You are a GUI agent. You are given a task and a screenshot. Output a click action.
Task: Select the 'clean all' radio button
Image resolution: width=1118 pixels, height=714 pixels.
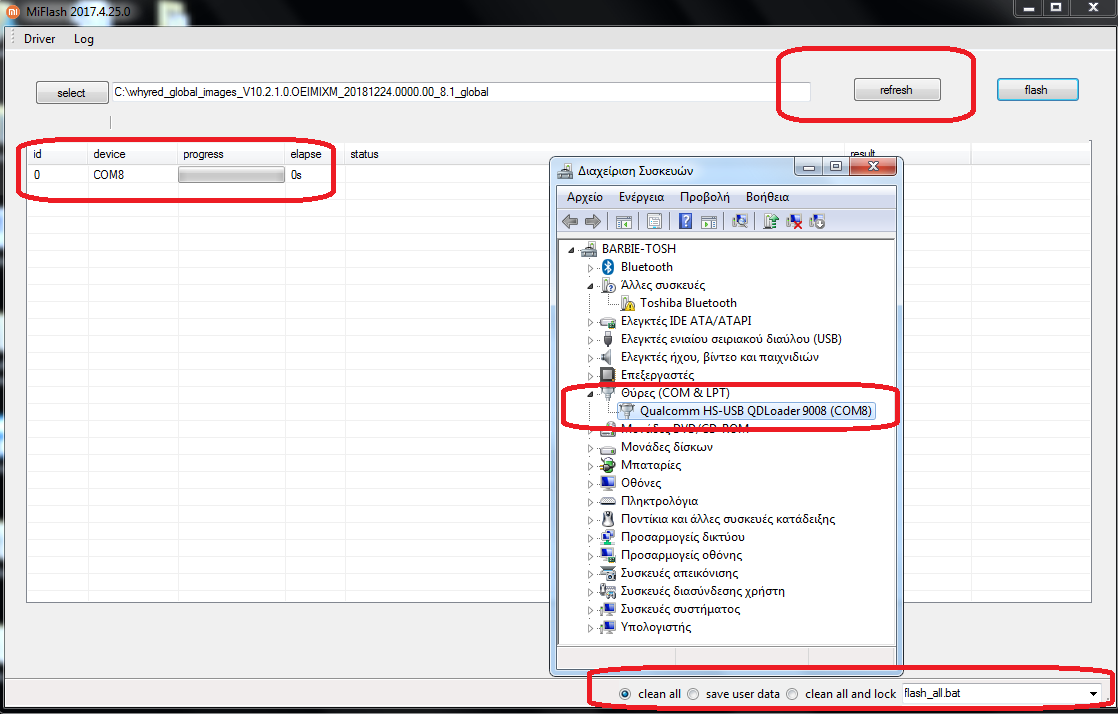tap(626, 694)
